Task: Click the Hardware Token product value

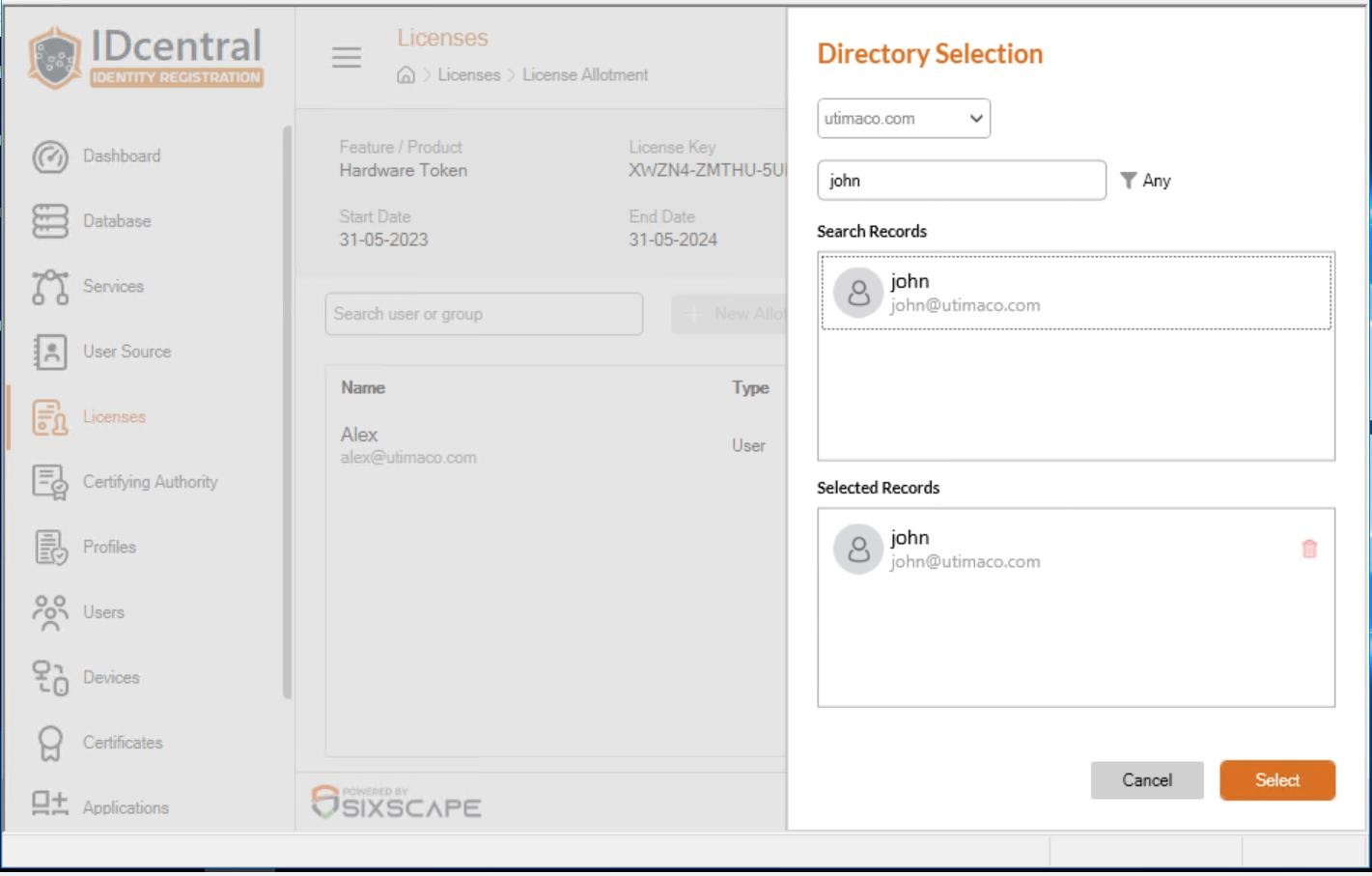Action: (x=404, y=171)
